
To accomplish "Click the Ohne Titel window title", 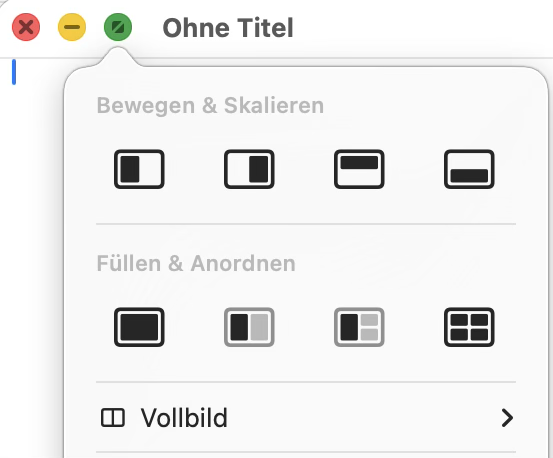I will 228,28.
